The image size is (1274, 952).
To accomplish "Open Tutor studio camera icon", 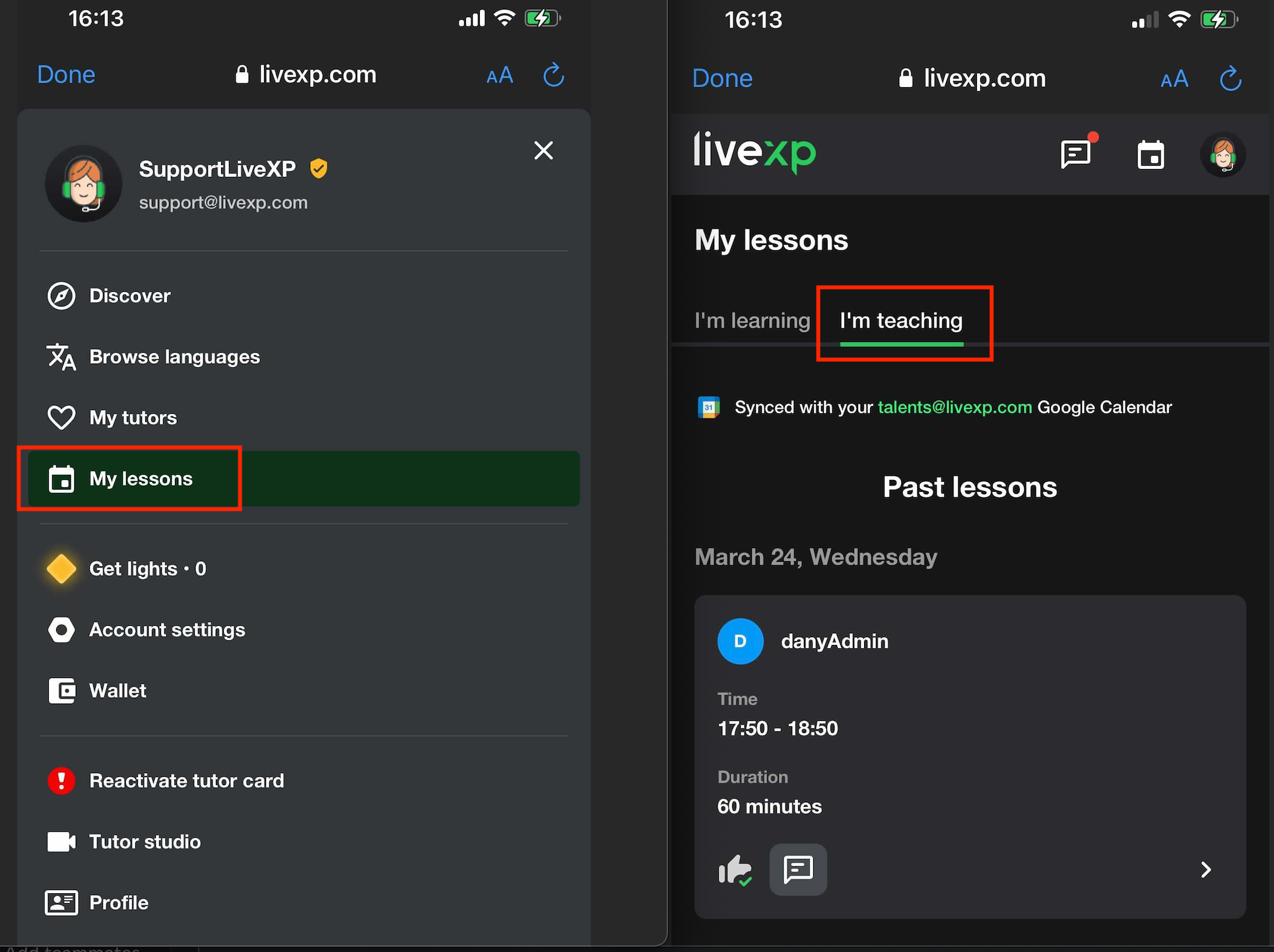I will [x=61, y=842].
